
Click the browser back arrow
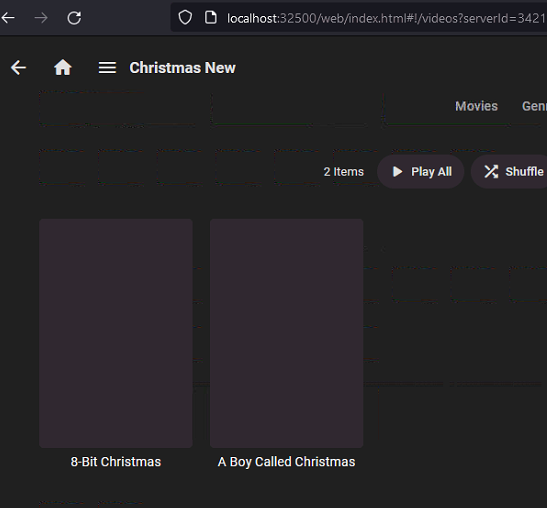click(8, 17)
